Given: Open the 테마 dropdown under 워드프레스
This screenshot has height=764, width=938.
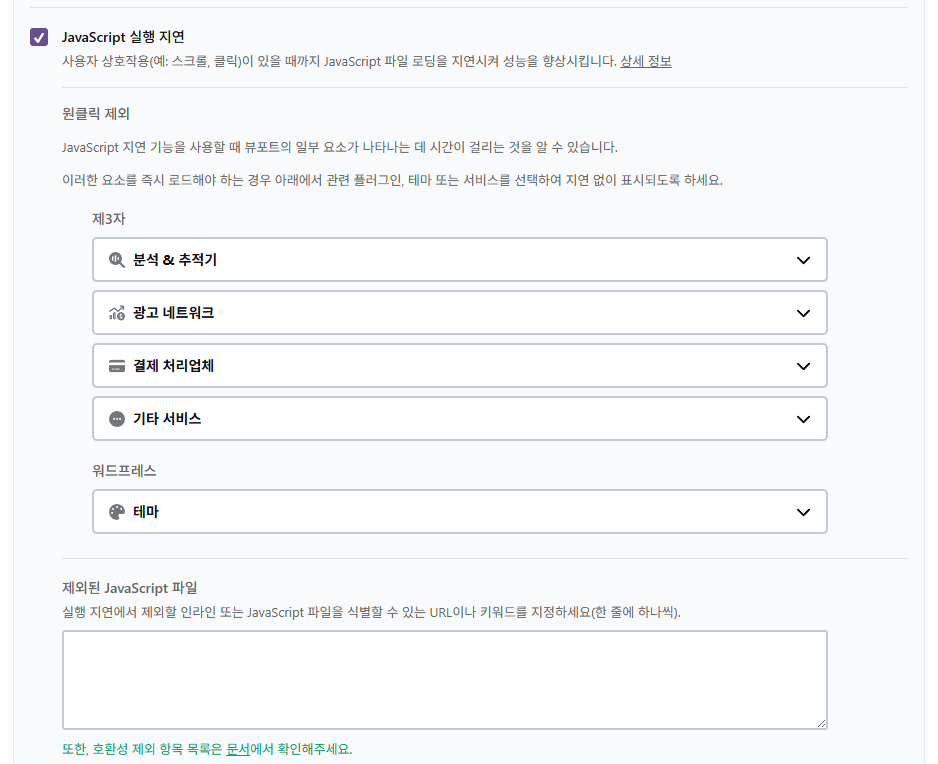Looking at the screenshot, I should (x=803, y=511).
